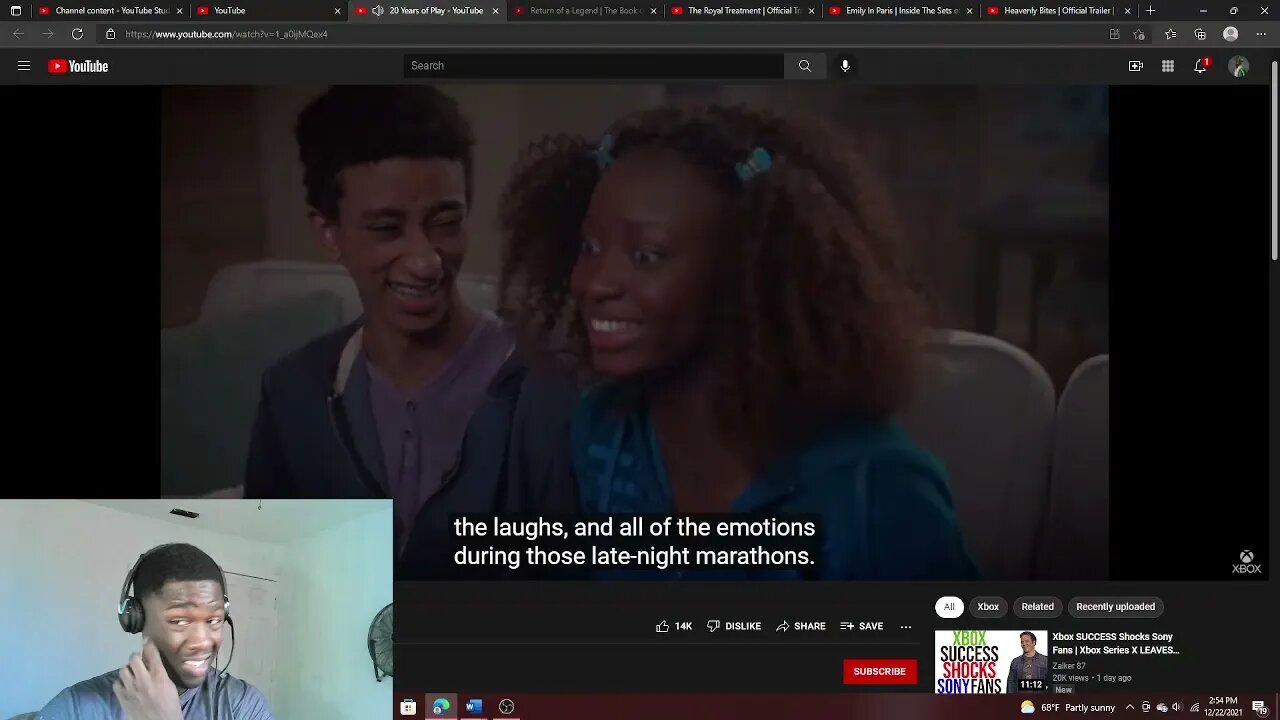Open the Create video camera icon
1280x720 pixels.
(x=1136, y=66)
